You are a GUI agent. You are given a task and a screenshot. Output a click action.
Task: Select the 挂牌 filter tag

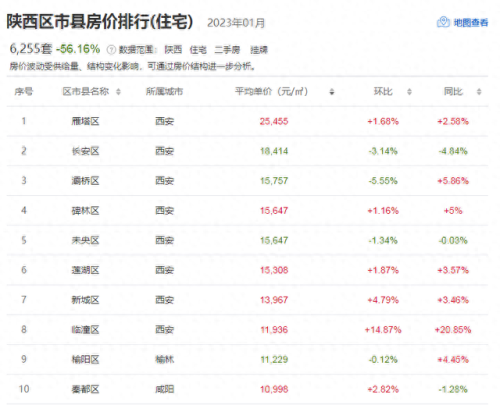(259, 50)
